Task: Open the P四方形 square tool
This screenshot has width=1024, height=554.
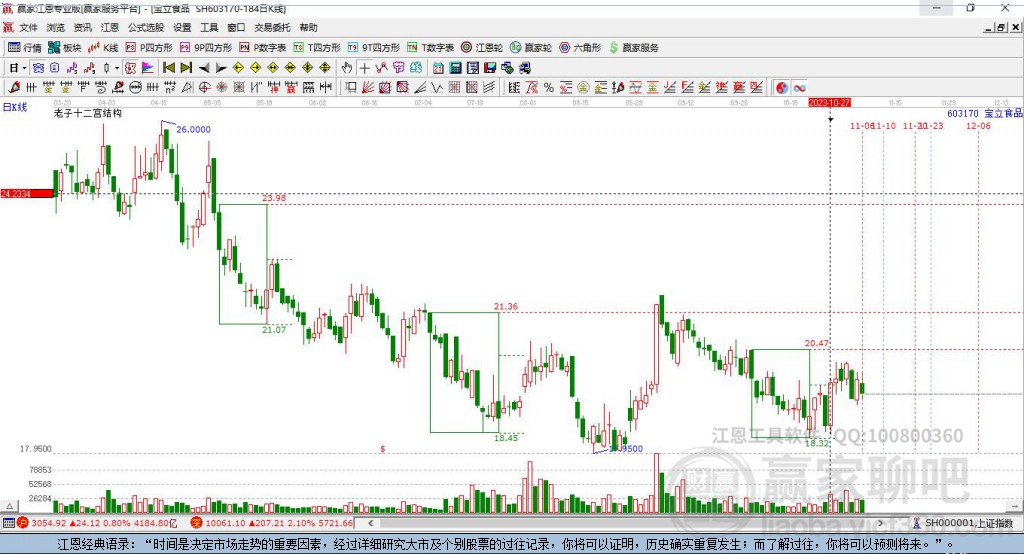Action: click(149, 48)
